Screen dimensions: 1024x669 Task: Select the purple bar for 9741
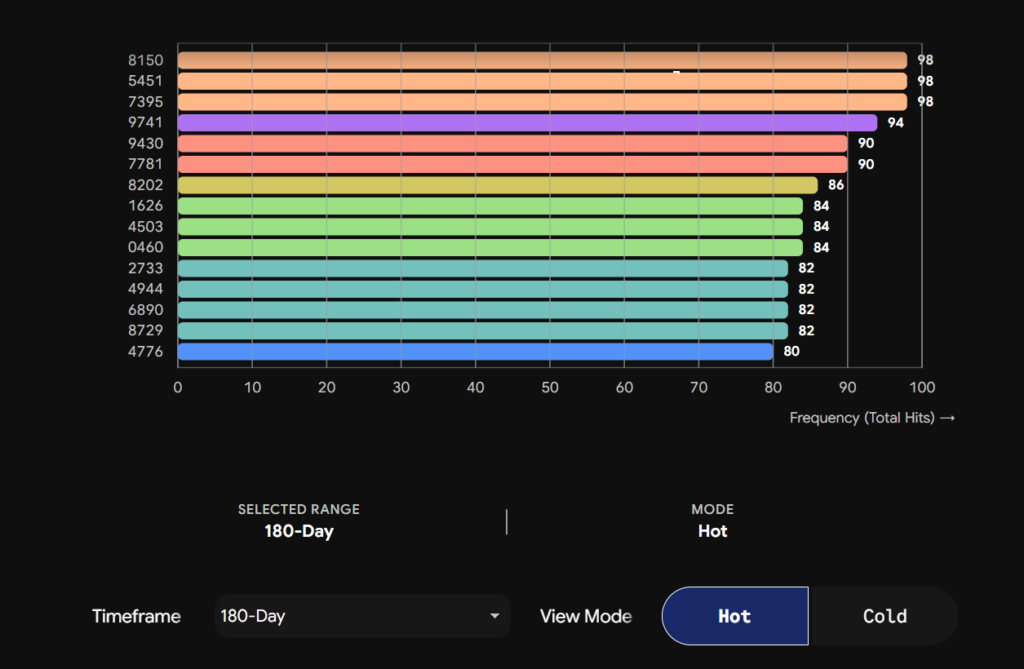[528, 123]
